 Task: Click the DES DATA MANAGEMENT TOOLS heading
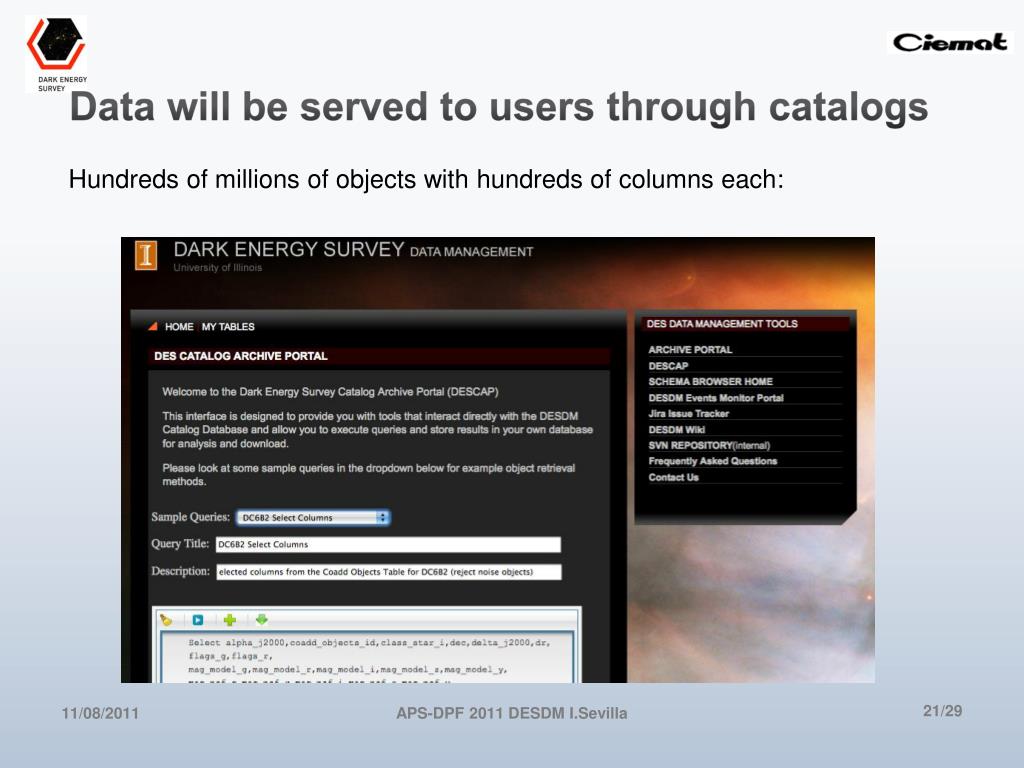pos(722,324)
